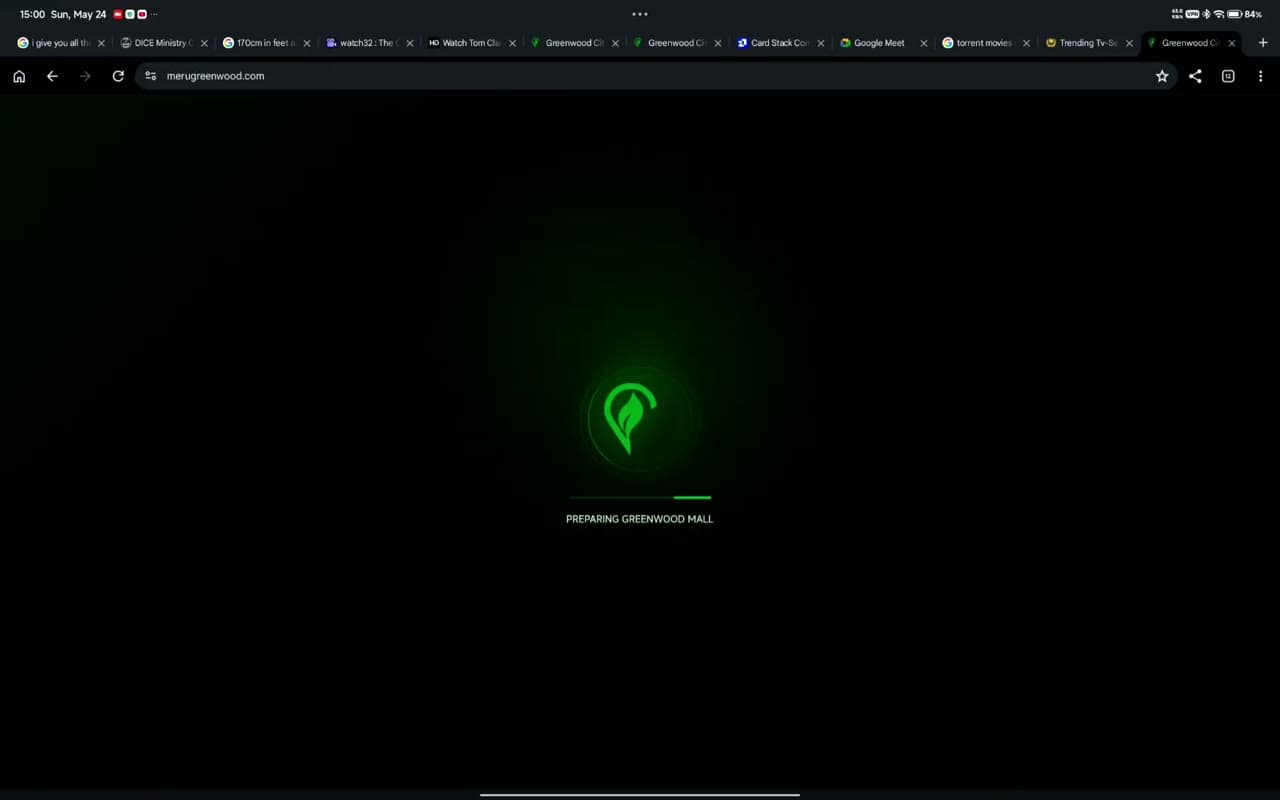Viewport: 1280px width, 800px height.
Task: Go to the browser home page
Action: coord(19,76)
